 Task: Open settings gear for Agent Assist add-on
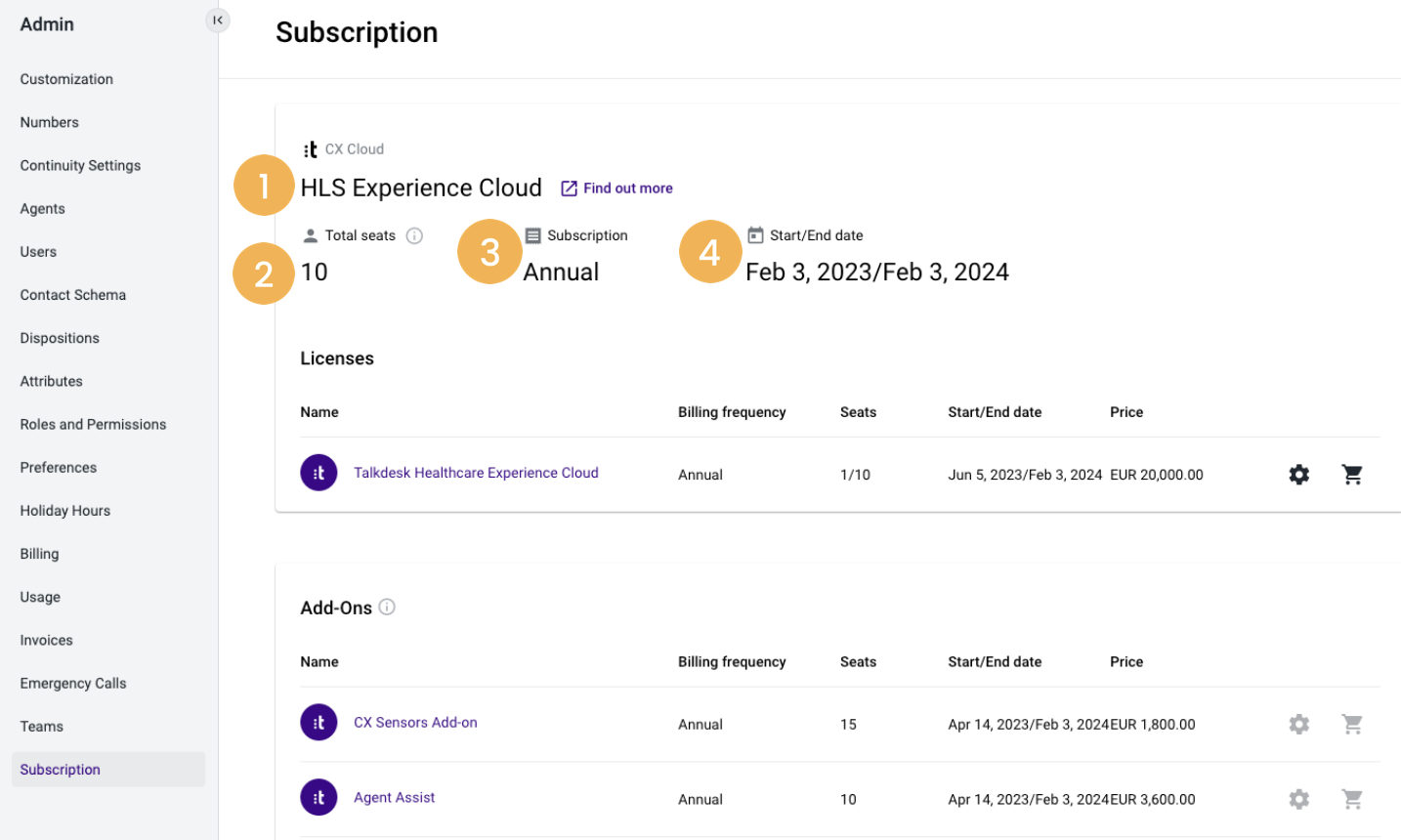point(1298,799)
